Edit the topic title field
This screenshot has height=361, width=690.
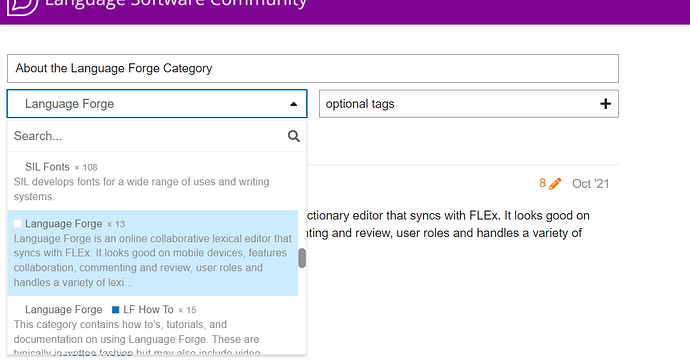(313, 68)
